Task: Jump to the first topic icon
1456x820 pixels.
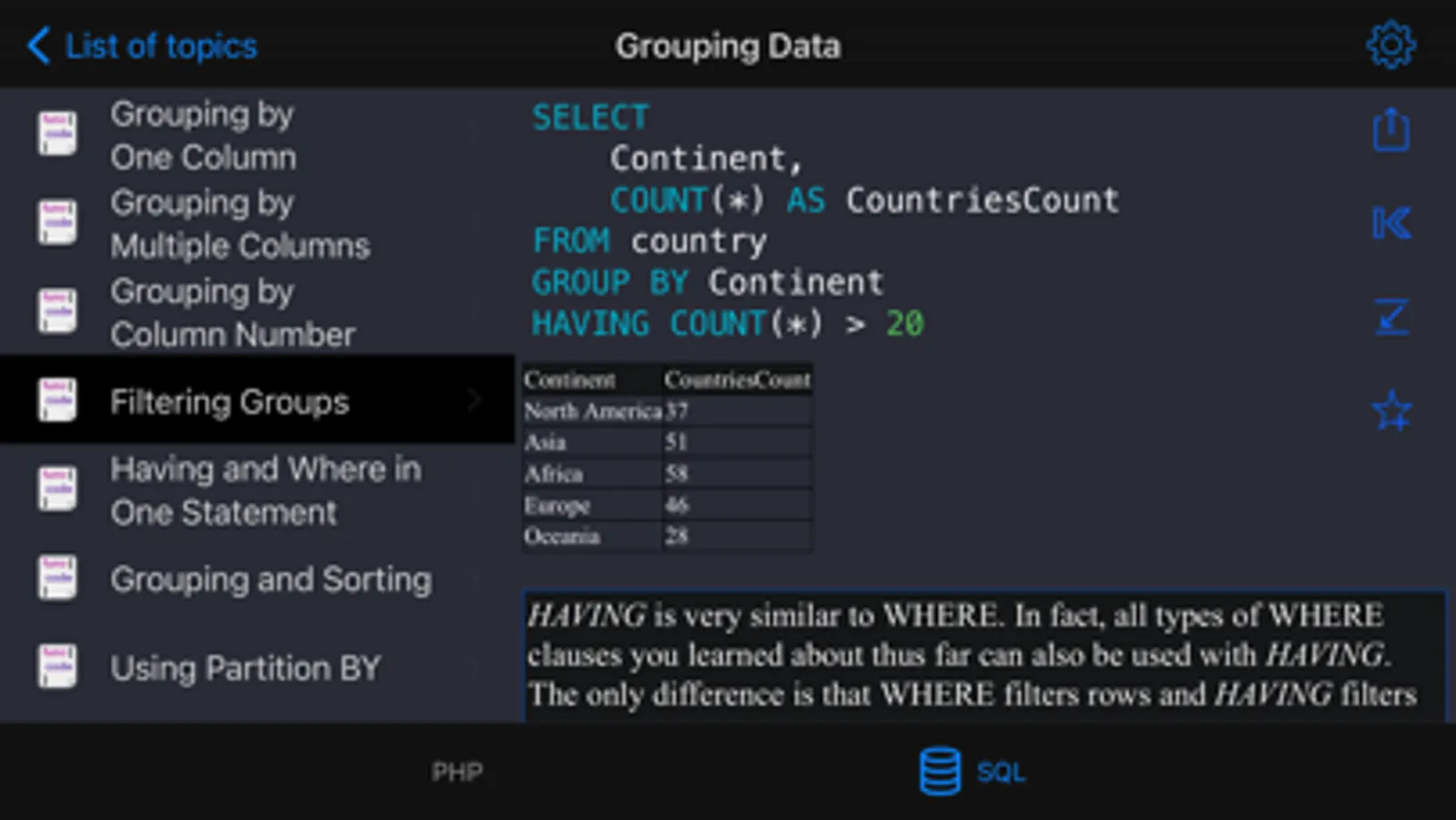Action: pyautogui.click(x=1391, y=223)
